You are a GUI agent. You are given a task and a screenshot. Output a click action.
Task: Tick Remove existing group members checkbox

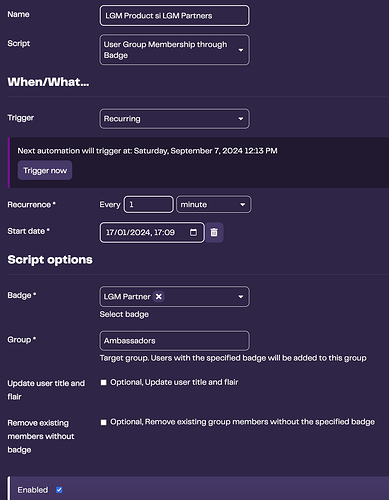pos(104,422)
